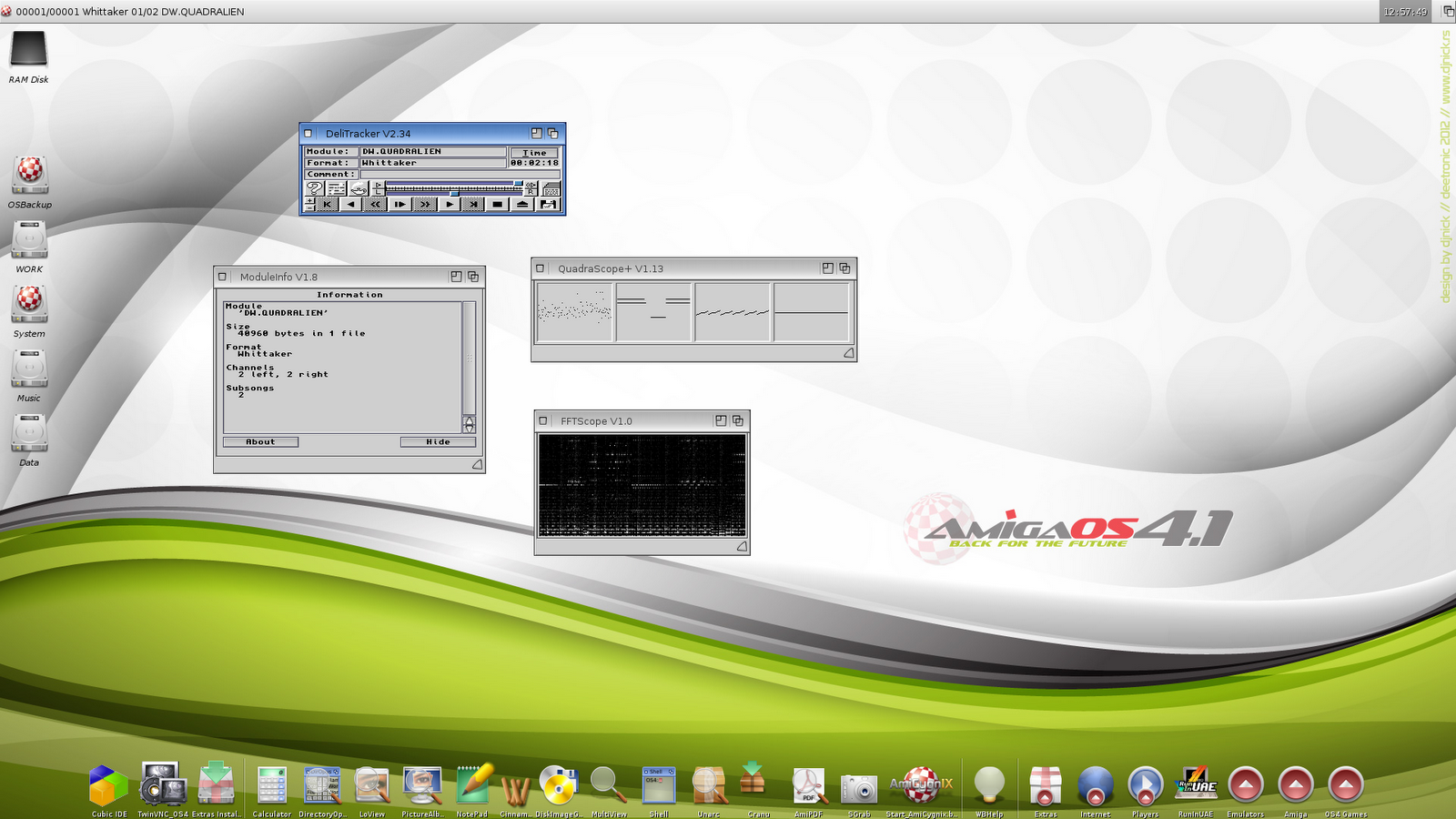1456x819 pixels.
Task: Expand the OS4 Games subdock
Action: (1346, 784)
